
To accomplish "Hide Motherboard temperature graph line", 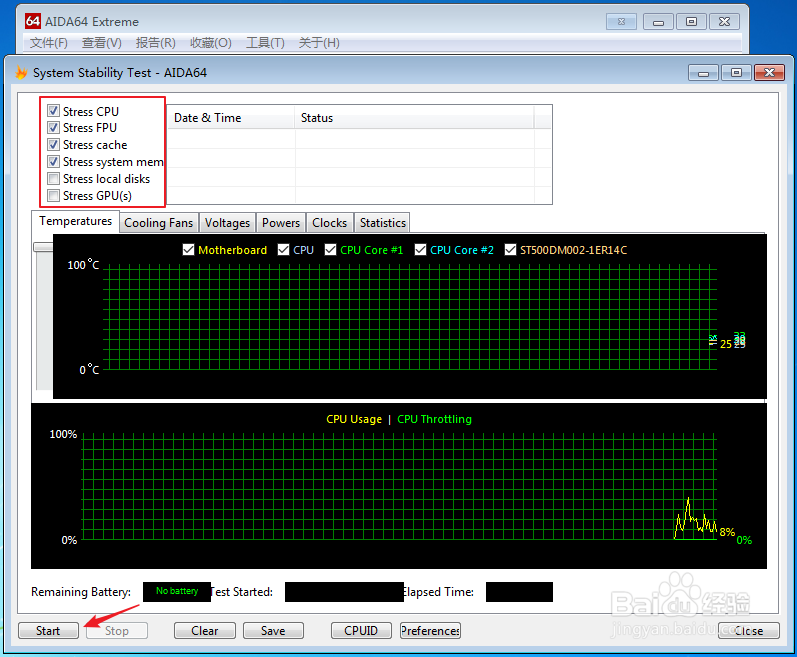I will (x=188, y=250).
